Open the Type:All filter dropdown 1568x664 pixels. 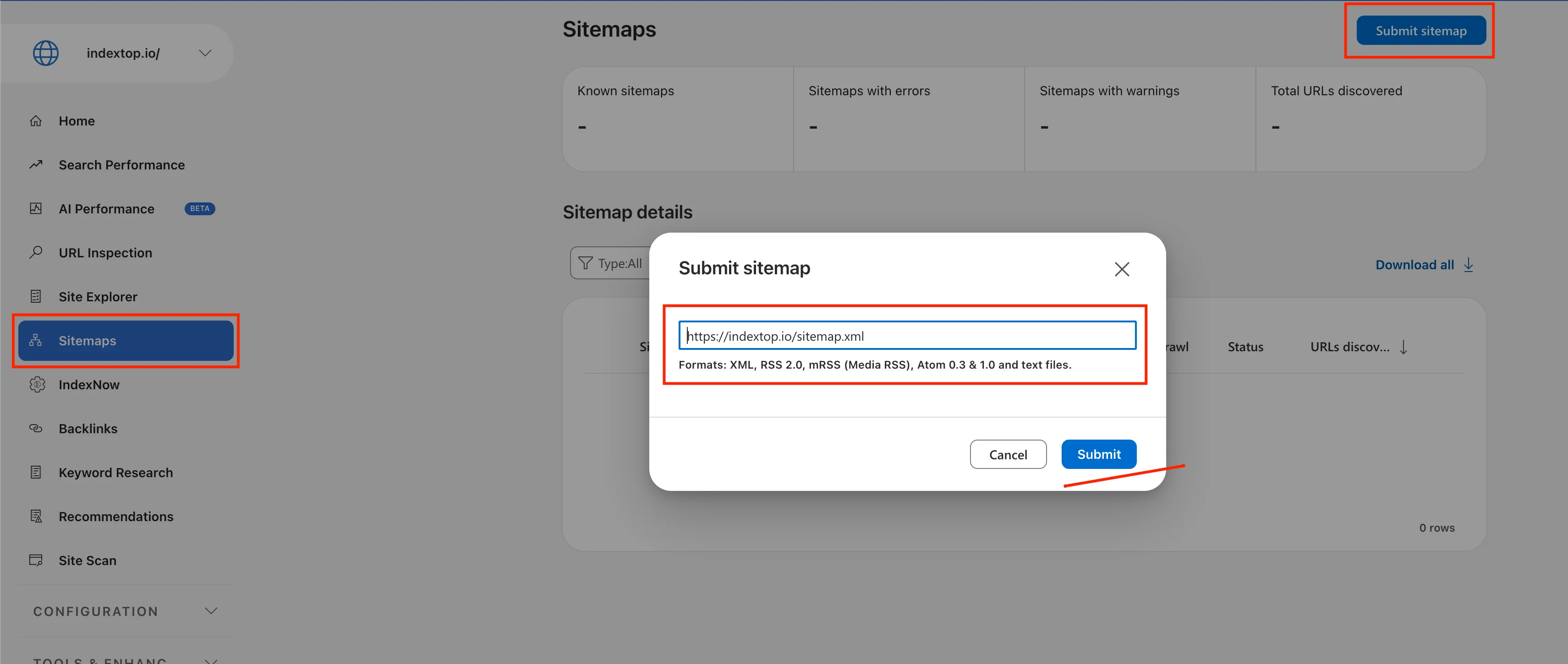click(609, 263)
